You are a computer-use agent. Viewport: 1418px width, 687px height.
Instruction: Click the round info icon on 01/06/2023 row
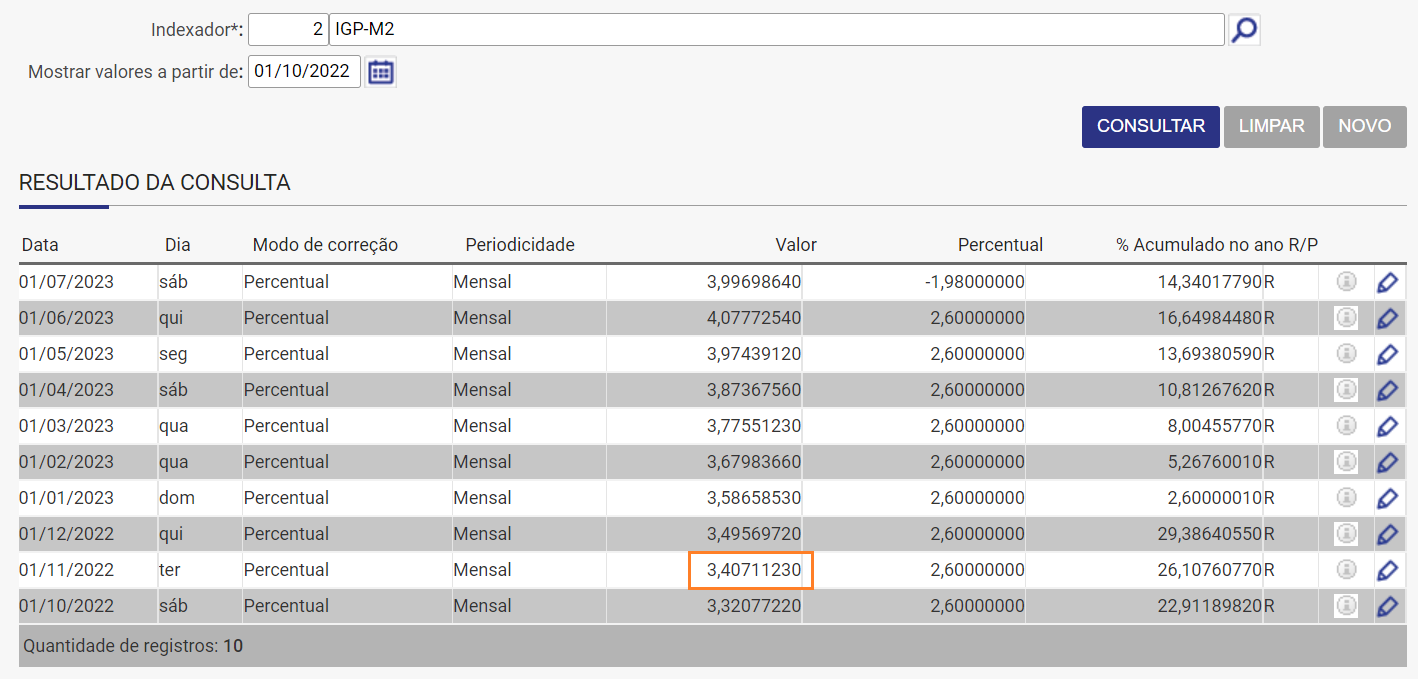click(x=1346, y=318)
